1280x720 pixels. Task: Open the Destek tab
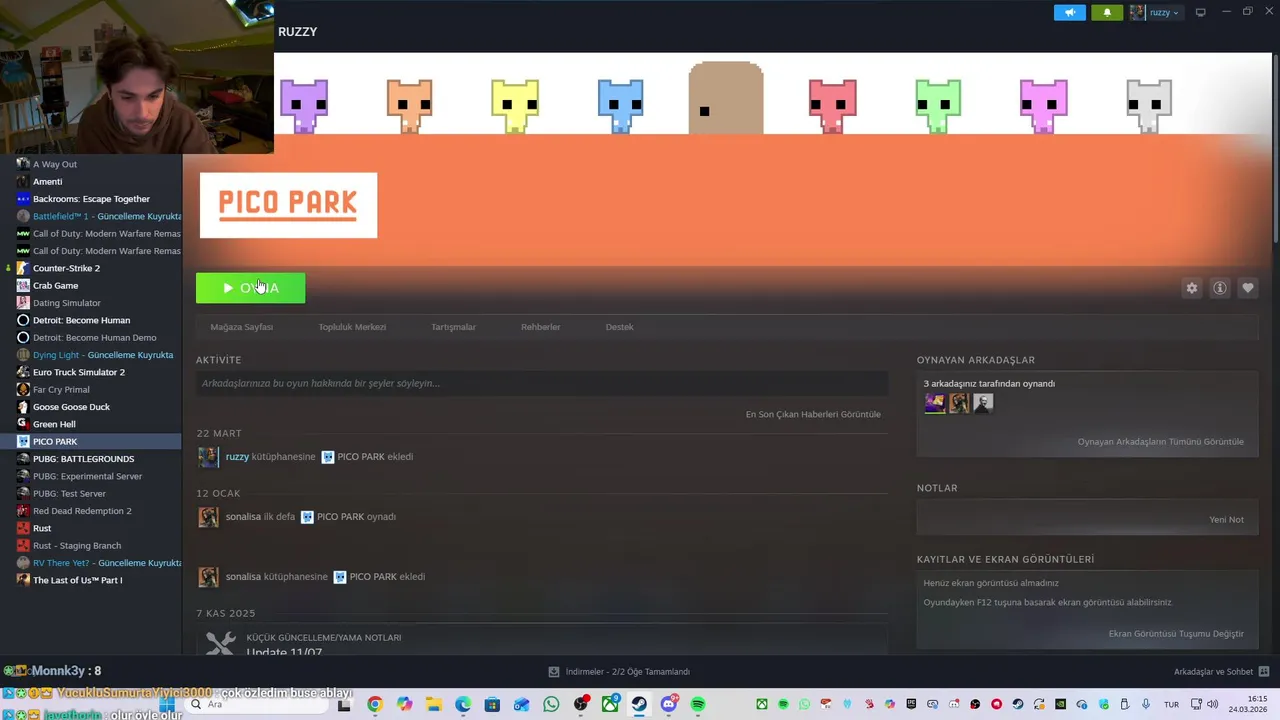point(619,327)
